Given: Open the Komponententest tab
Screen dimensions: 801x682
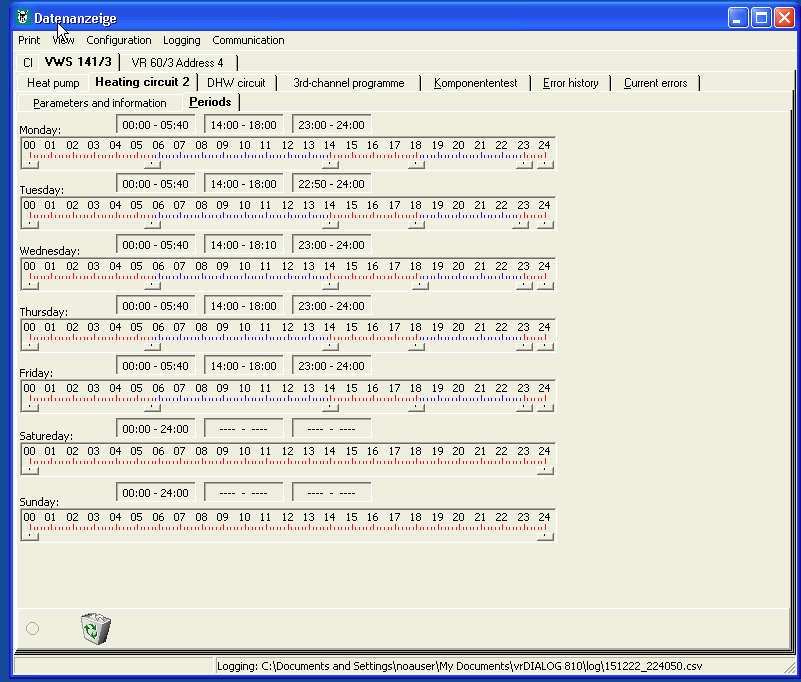Looking at the screenshot, I should pyautogui.click(x=475, y=83).
